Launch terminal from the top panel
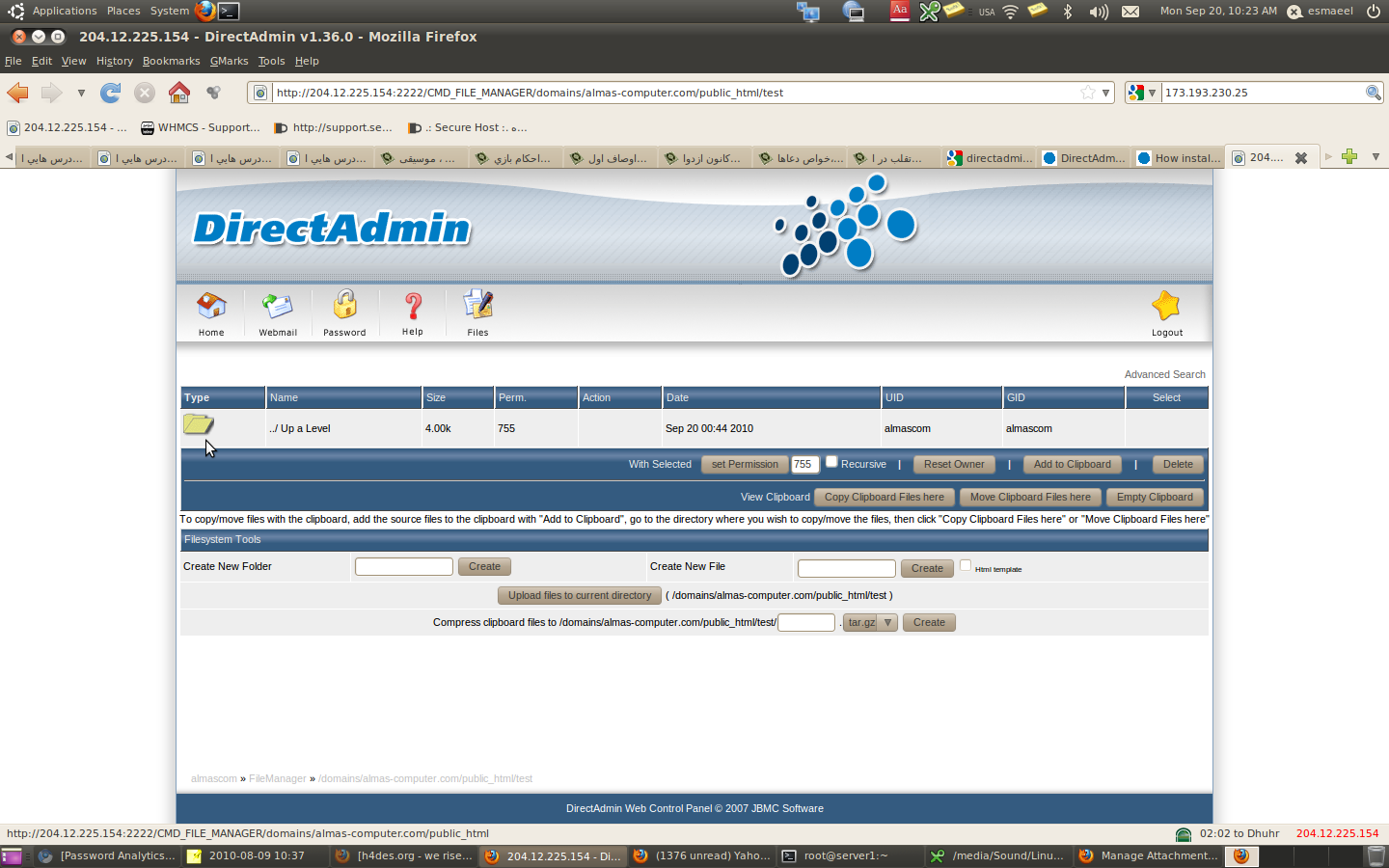This screenshot has height=868, width=1389. pos(229,11)
